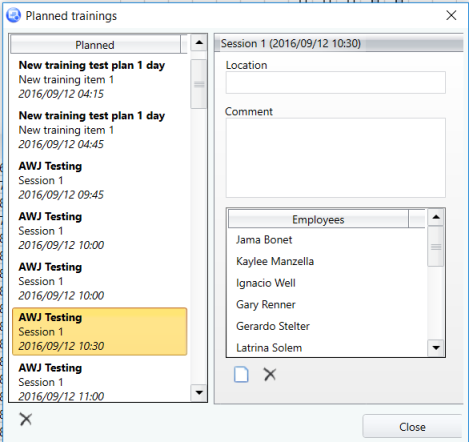Viewport: 469px width, 442px height.
Task: Focus the Location text field
Action: (x=335, y=83)
